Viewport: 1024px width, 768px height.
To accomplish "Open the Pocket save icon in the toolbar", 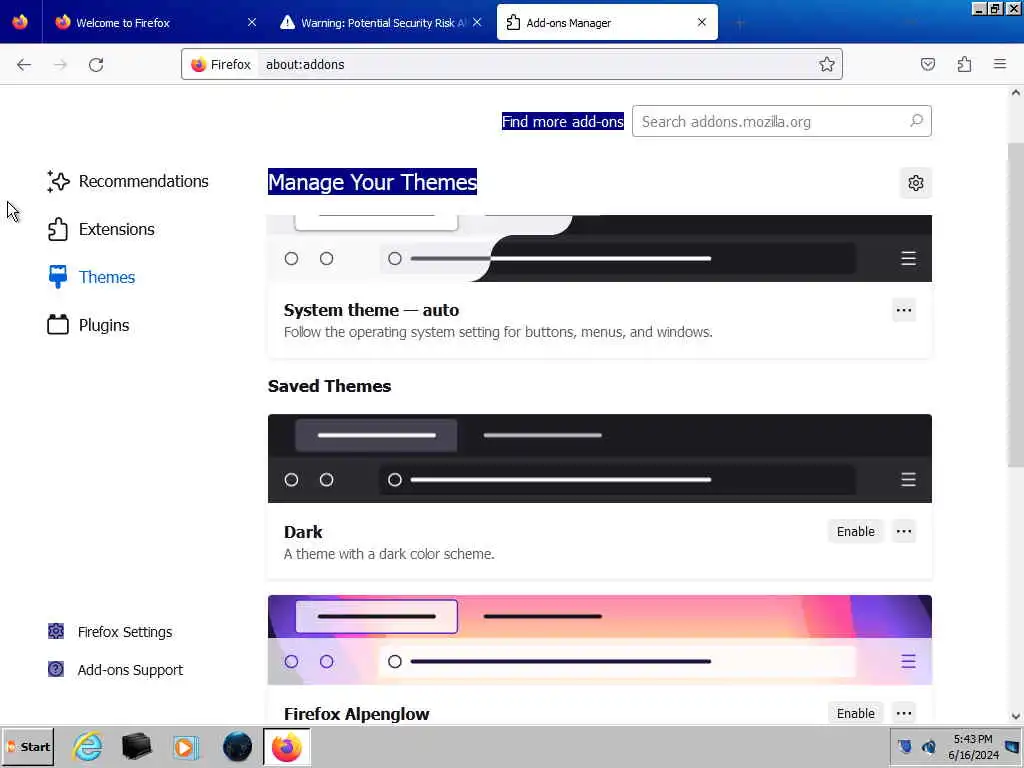I will pos(927,64).
